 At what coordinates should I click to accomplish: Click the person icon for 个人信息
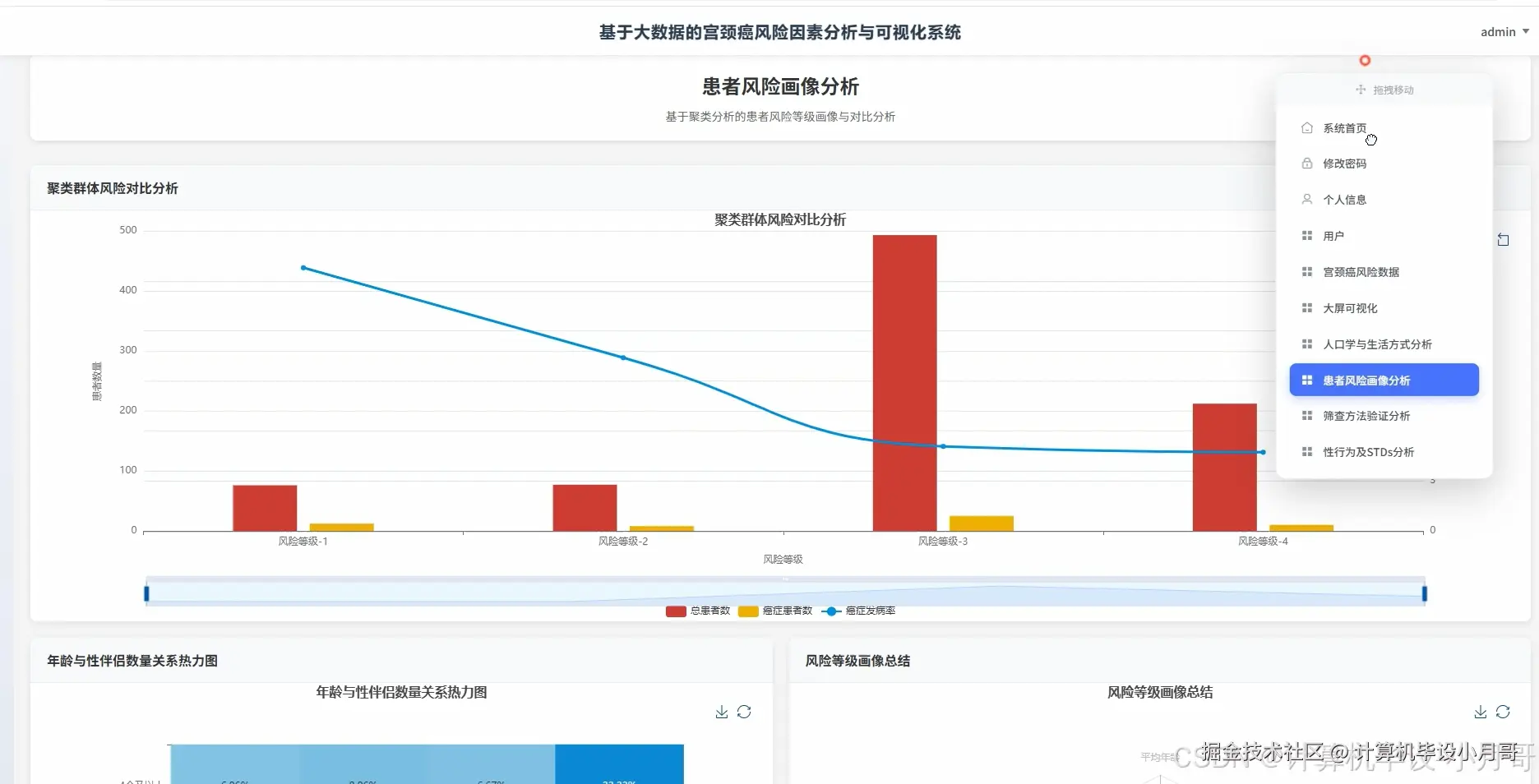click(1307, 200)
